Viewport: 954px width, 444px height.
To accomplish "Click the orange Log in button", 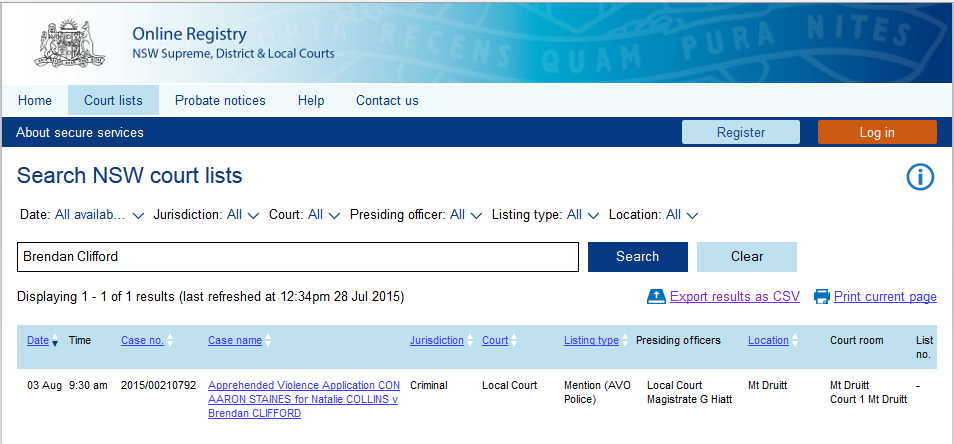I will pyautogui.click(x=876, y=132).
